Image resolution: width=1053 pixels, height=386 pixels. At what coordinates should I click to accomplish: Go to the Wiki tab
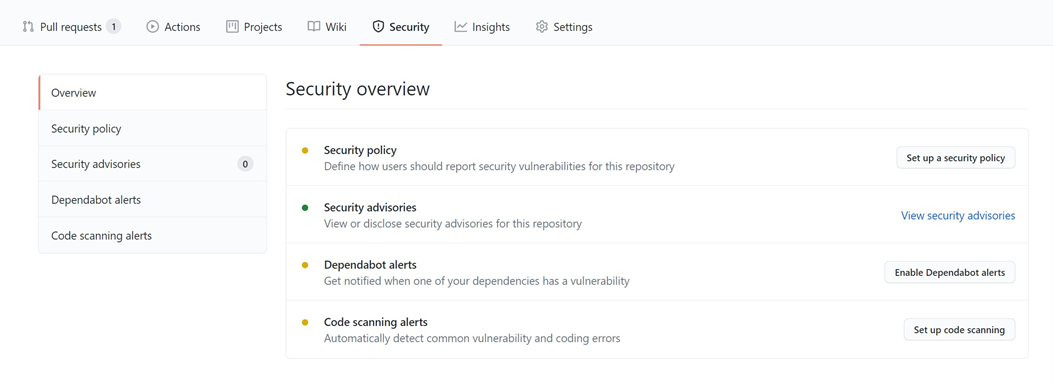[x=327, y=27]
